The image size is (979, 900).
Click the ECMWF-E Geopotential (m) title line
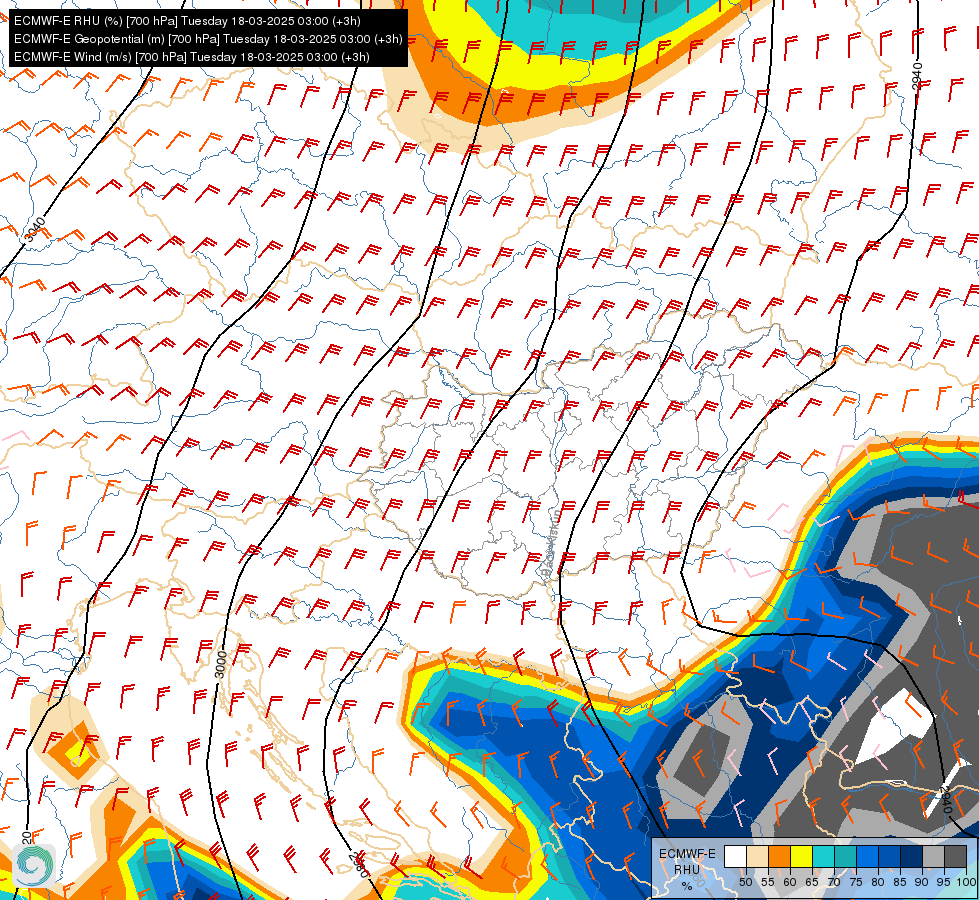(x=208, y=39)
